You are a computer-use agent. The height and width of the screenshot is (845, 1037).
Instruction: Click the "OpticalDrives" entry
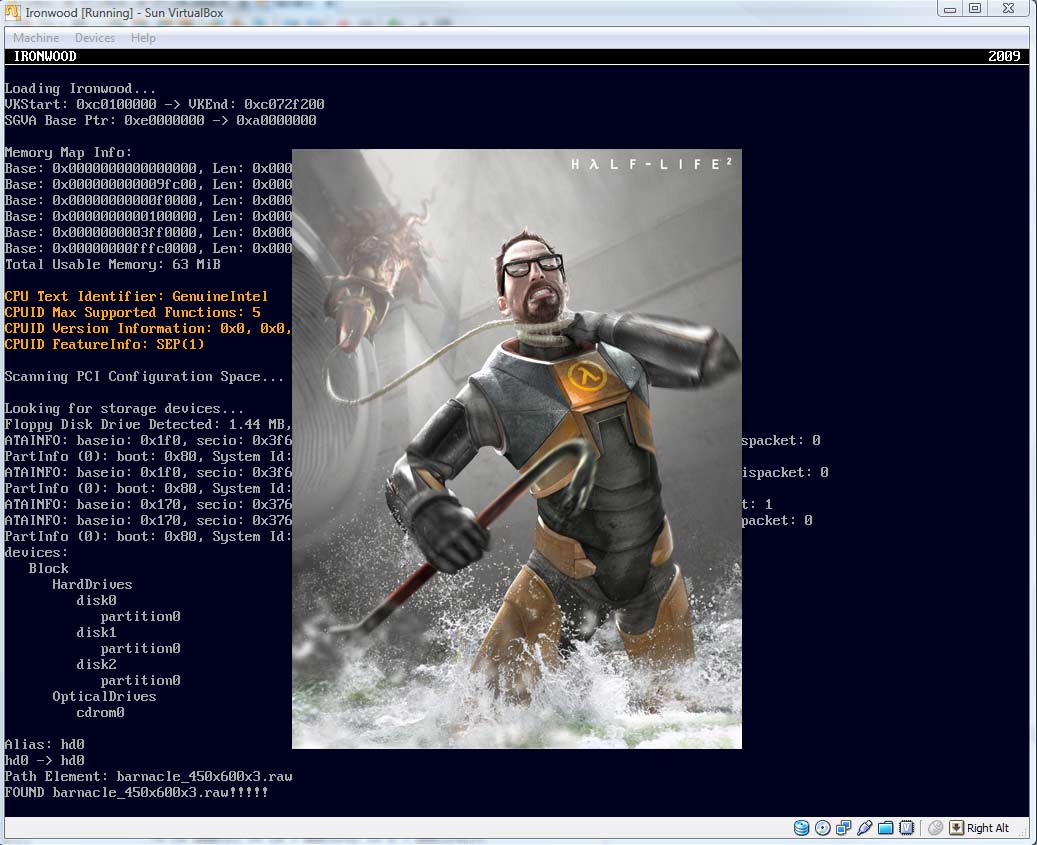coord(104,696)
